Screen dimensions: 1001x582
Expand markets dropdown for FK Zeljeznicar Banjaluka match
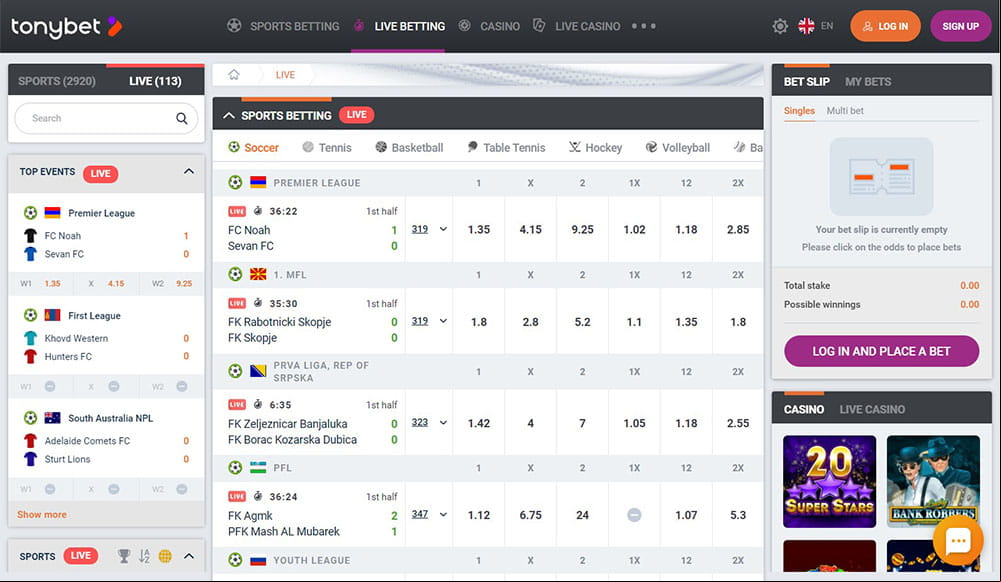443,422
